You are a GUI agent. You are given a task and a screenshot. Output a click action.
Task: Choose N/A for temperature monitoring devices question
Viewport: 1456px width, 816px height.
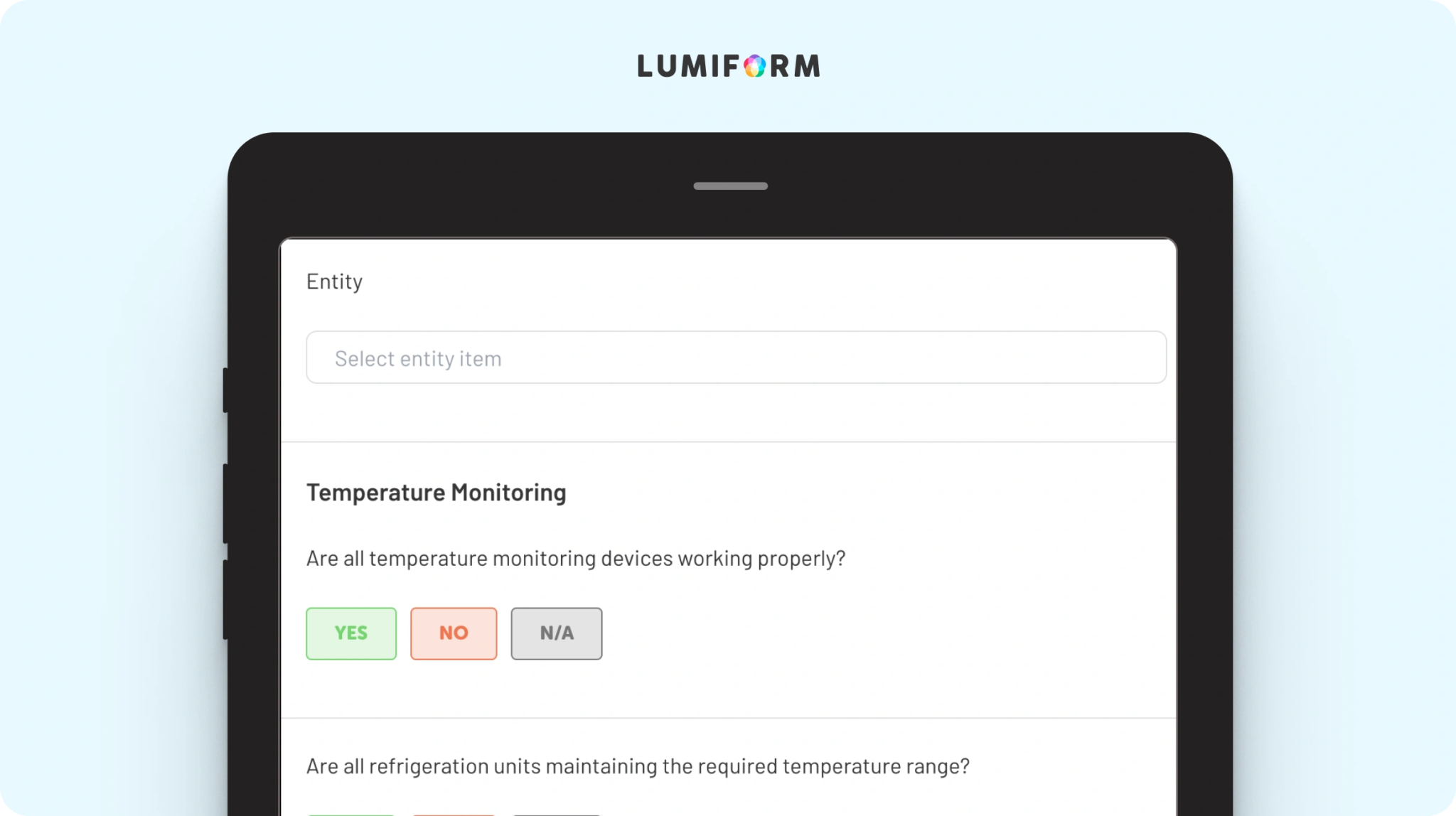click(x=556, y=633)
